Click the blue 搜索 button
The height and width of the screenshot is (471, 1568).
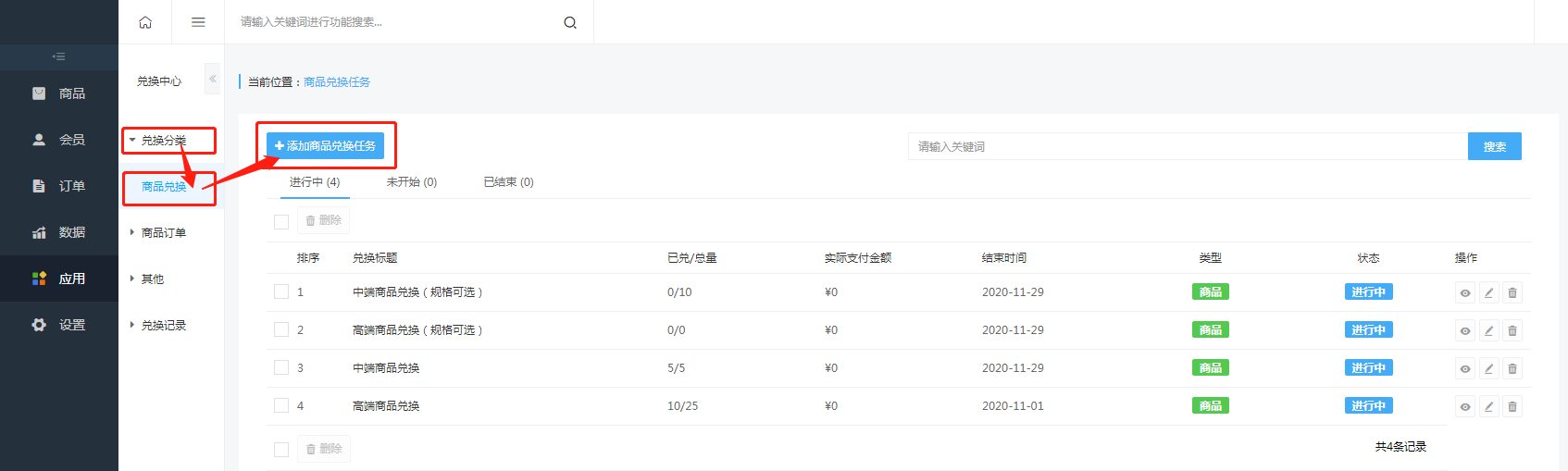1494,146
